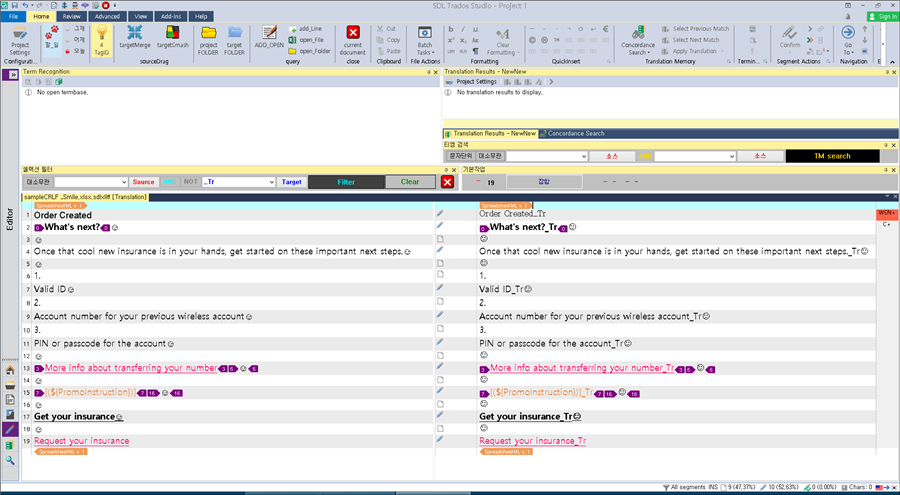
Task: Click the red X next to Clear filter
Action: click(447, 182)
